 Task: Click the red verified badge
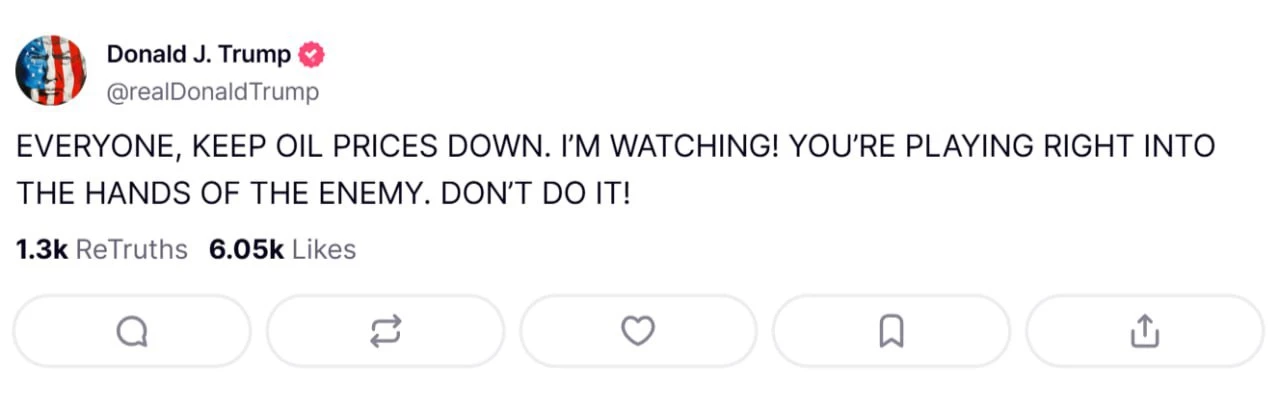(312, 55)
